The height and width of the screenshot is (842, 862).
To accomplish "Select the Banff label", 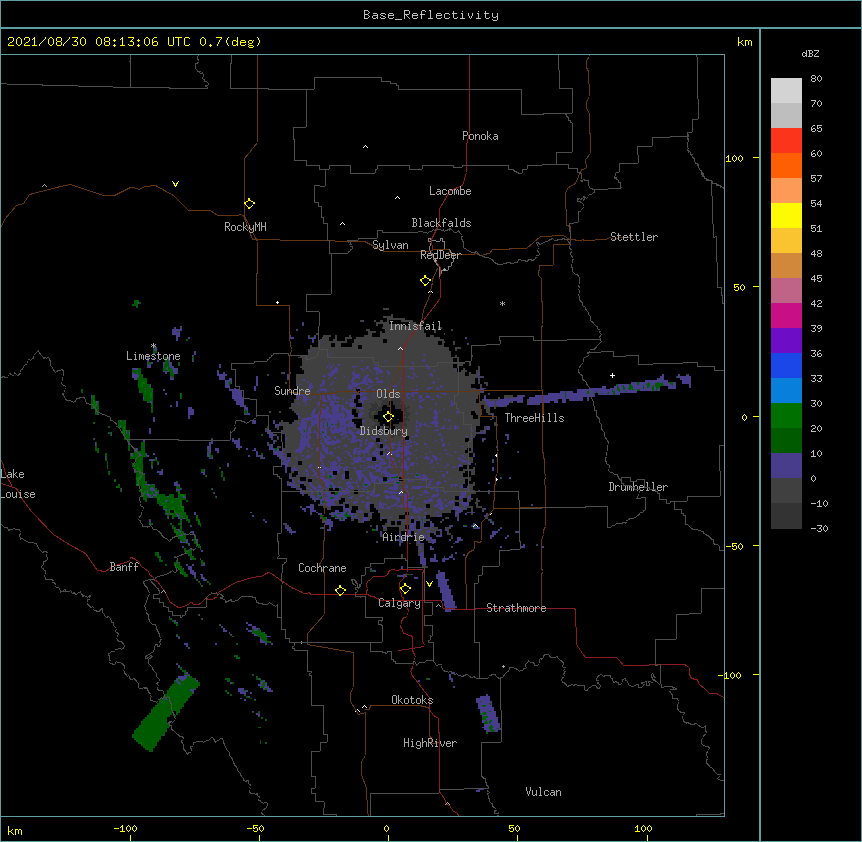I will tap(124, 567).
